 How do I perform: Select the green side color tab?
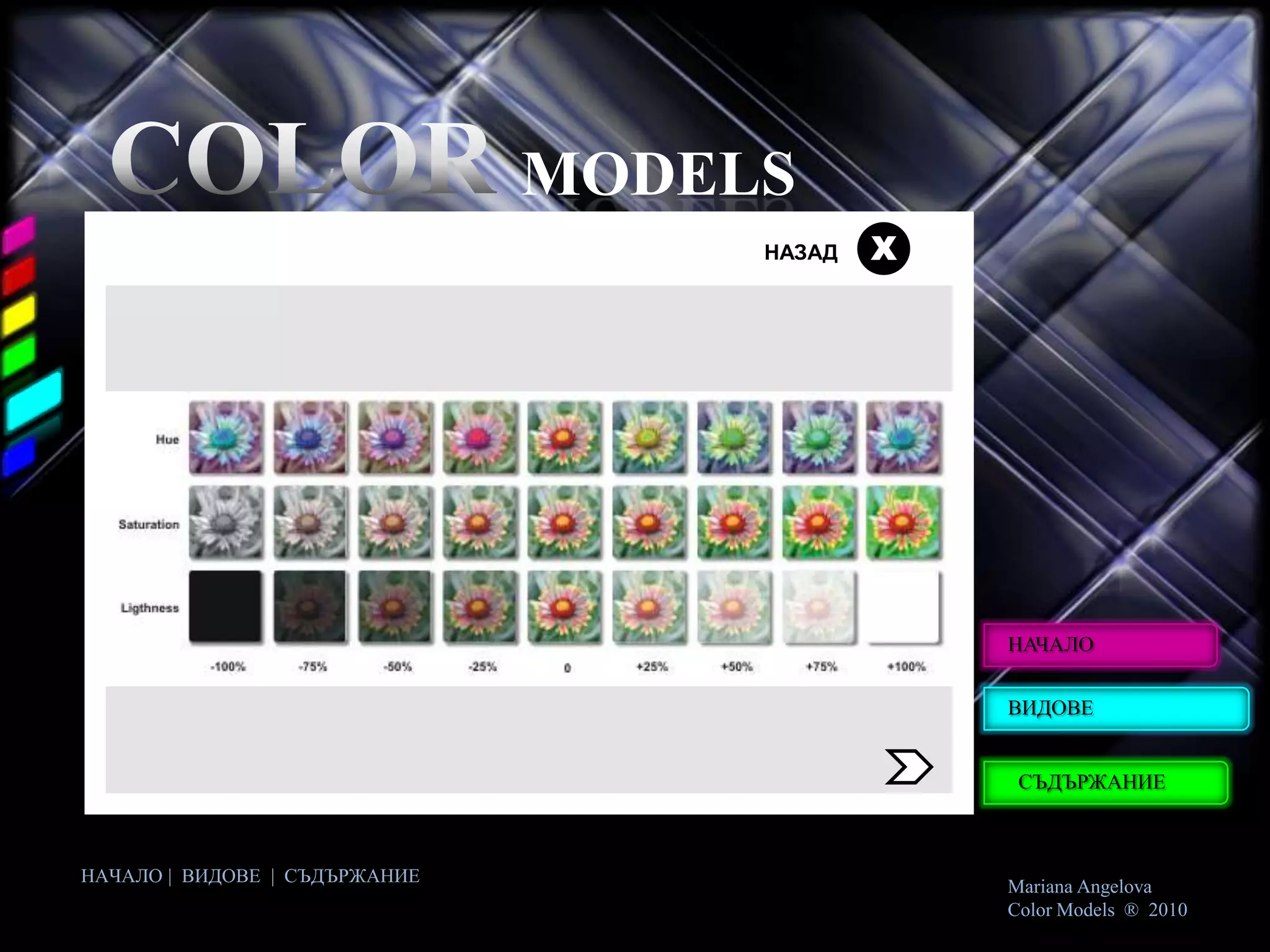pyautogui.click(x=19, y=356)
